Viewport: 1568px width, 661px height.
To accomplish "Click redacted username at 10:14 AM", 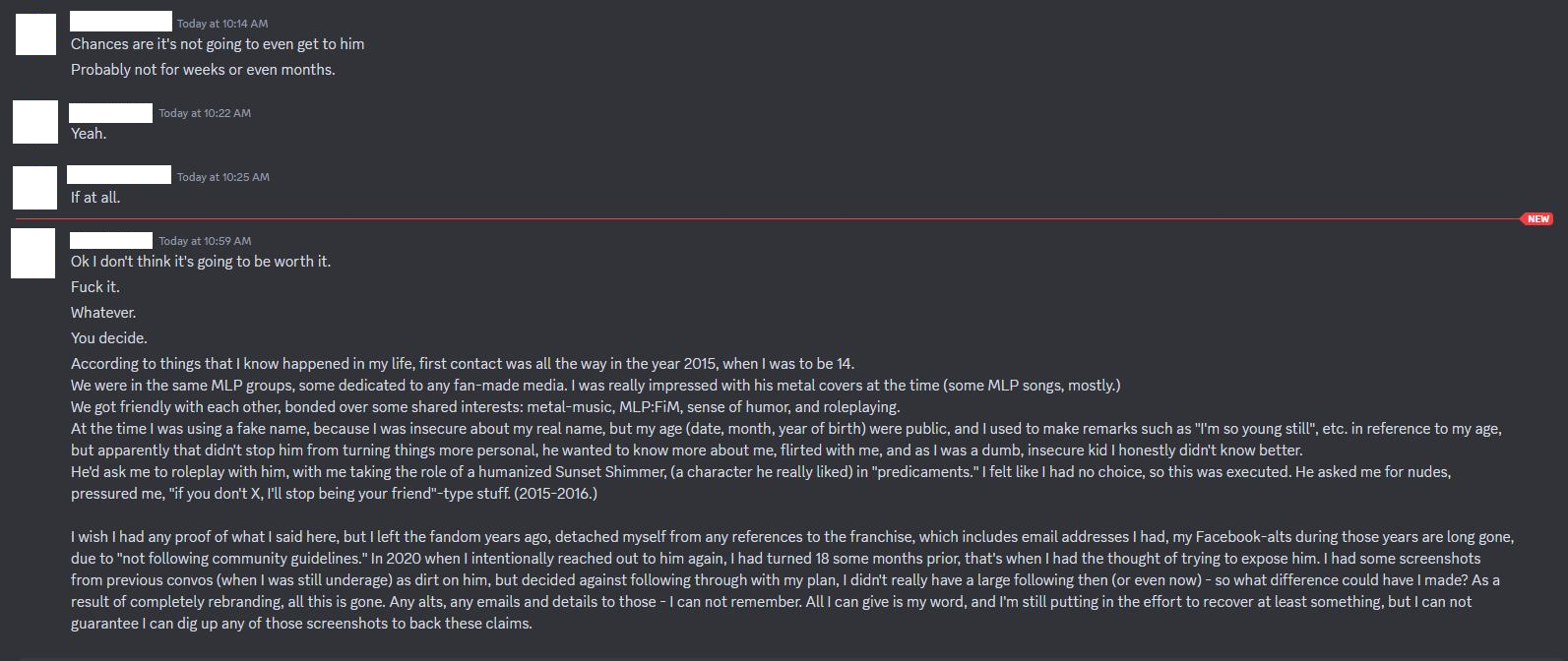I will (x=121, y=22).
